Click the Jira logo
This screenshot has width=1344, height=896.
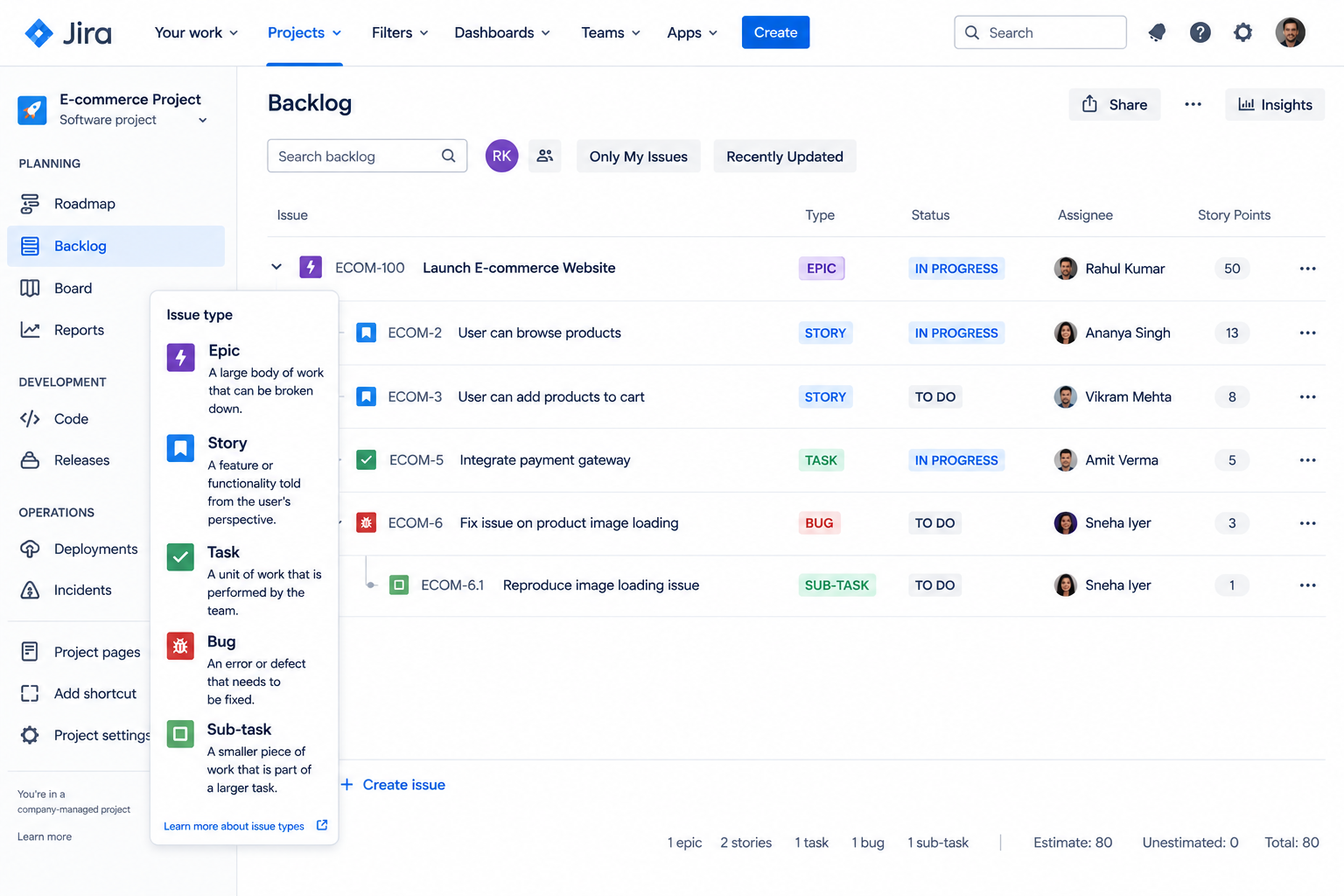point(68,33)
